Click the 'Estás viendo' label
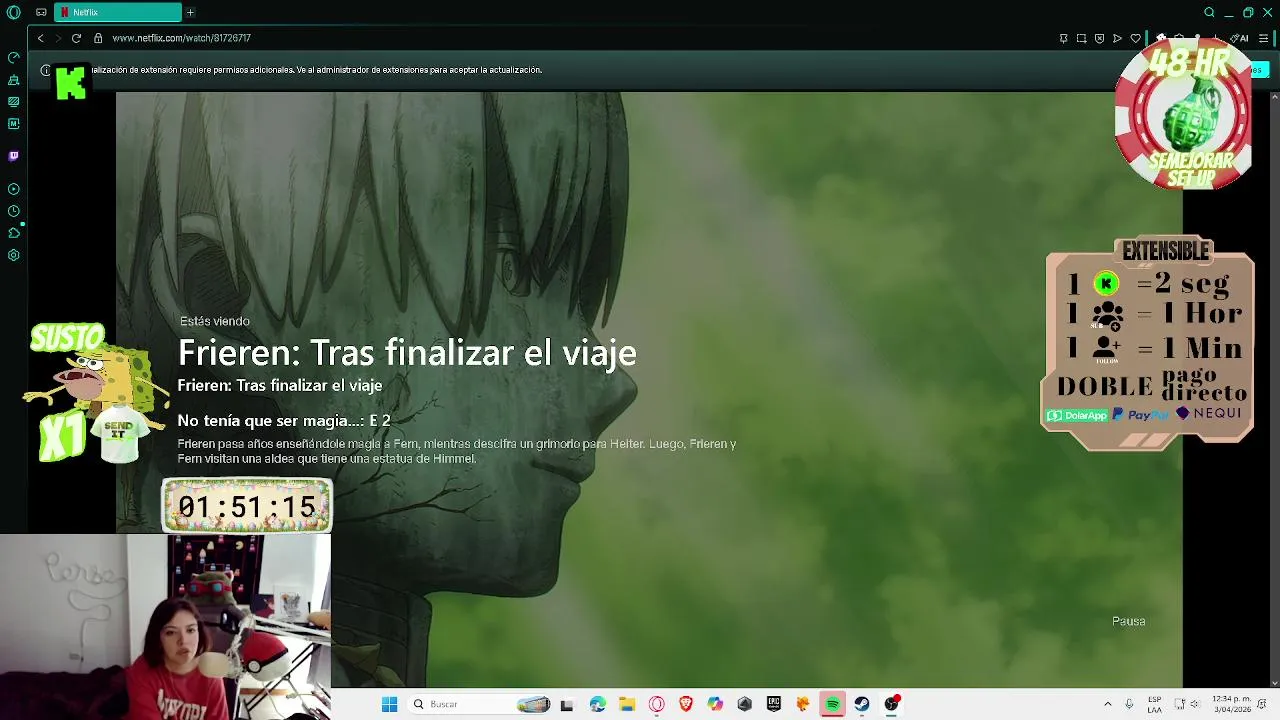The width and height of the screenshot is (1280, 720). pyautogui.click(x=215, y=321)
